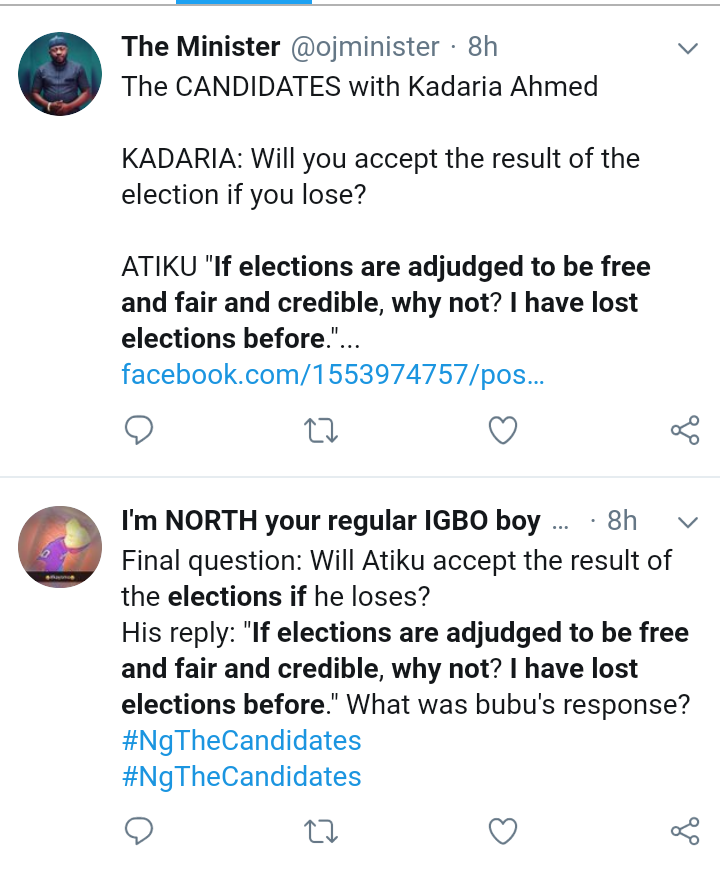View the IGBO boy profile avatar

[x=61, y=545]
